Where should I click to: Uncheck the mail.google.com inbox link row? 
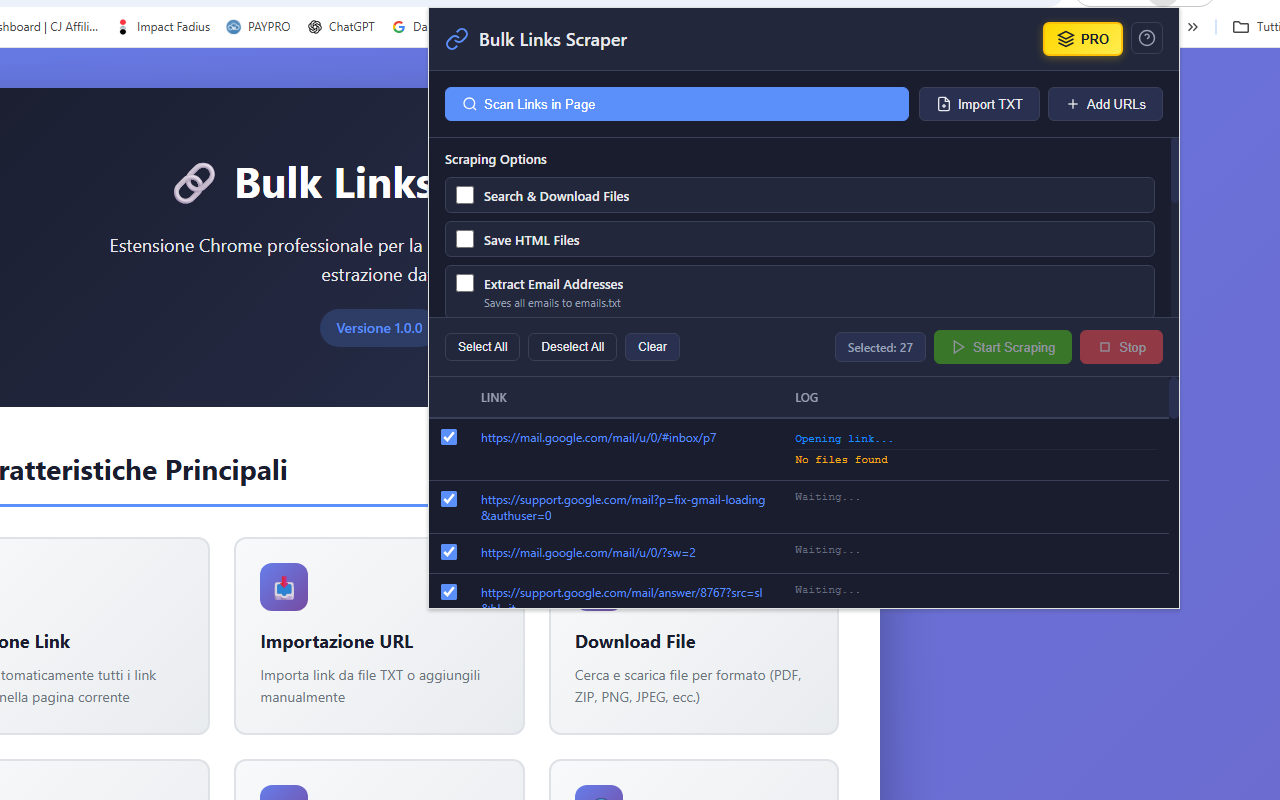coord(448,437)
